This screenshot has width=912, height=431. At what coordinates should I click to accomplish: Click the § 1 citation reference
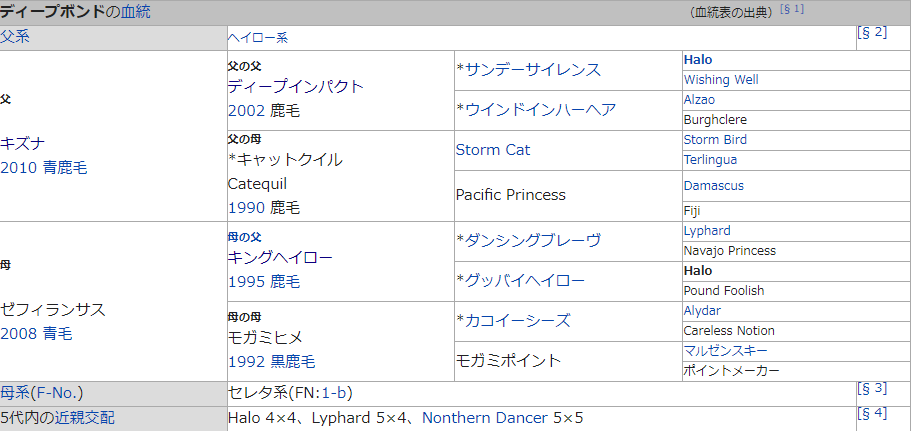coord(791,10)
